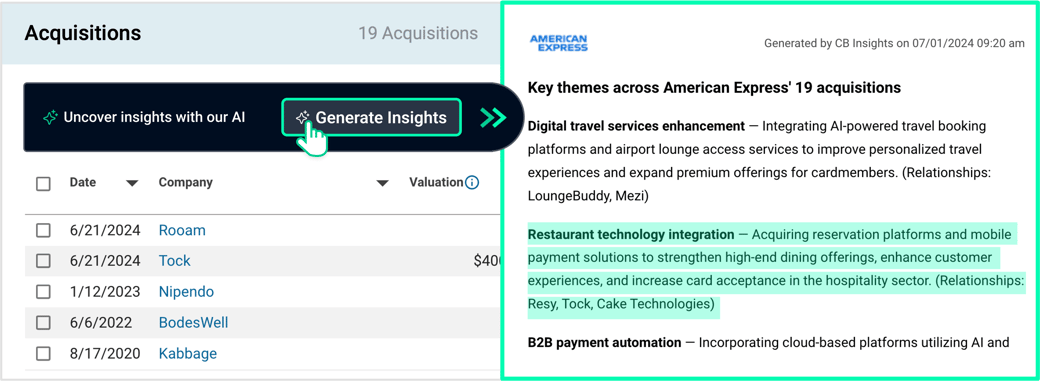1040x382 pixels.
Task: Open the Nipendo company link
Action: [x=186, y=292]
